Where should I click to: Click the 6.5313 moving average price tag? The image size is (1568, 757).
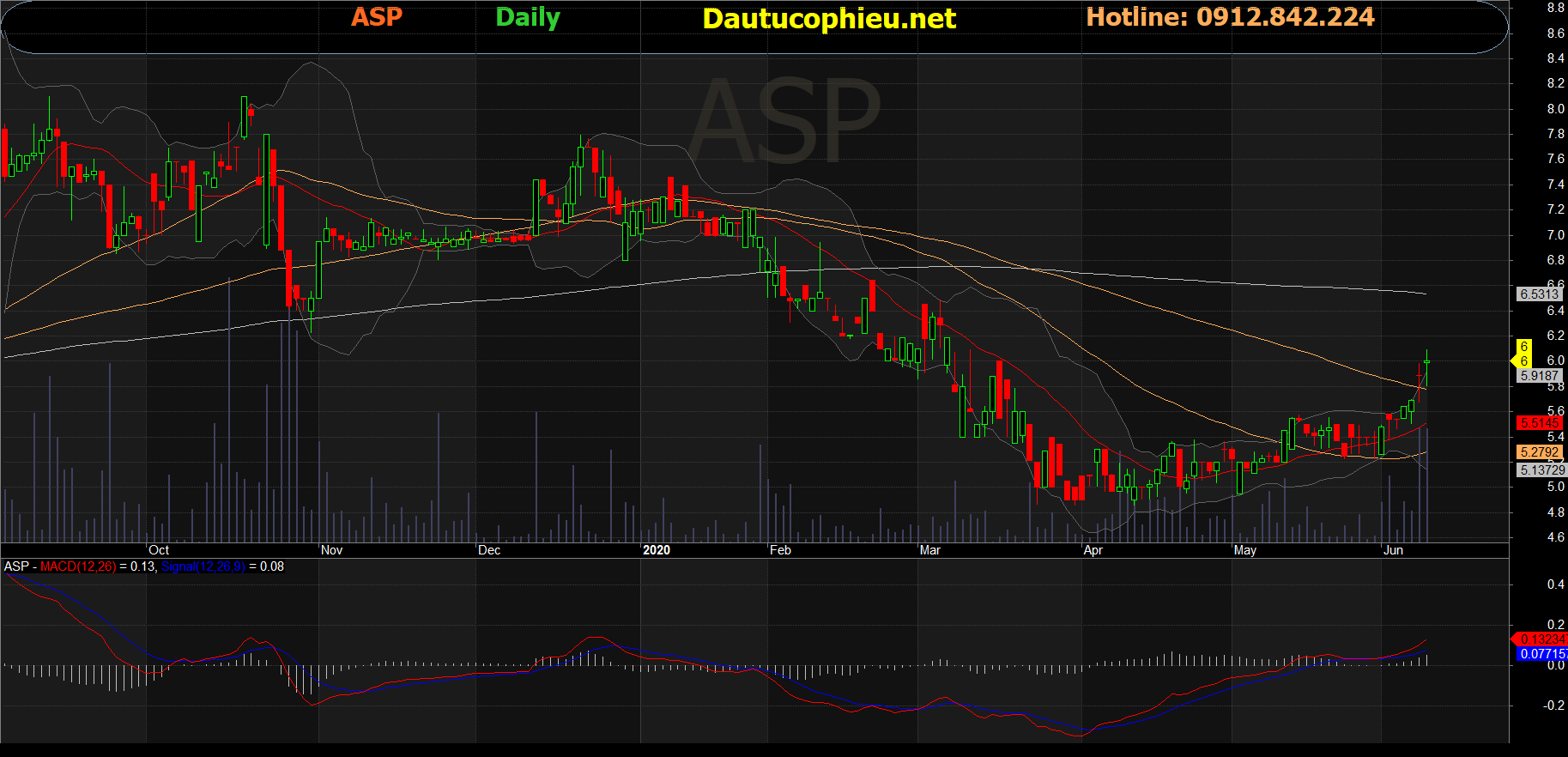click(1539, 294)
